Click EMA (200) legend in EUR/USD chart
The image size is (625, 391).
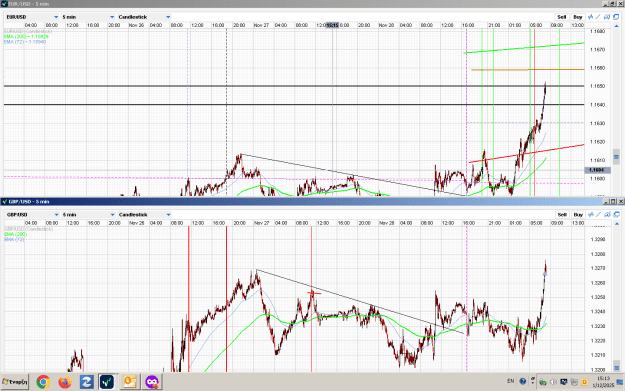click(x=26, y=36)
